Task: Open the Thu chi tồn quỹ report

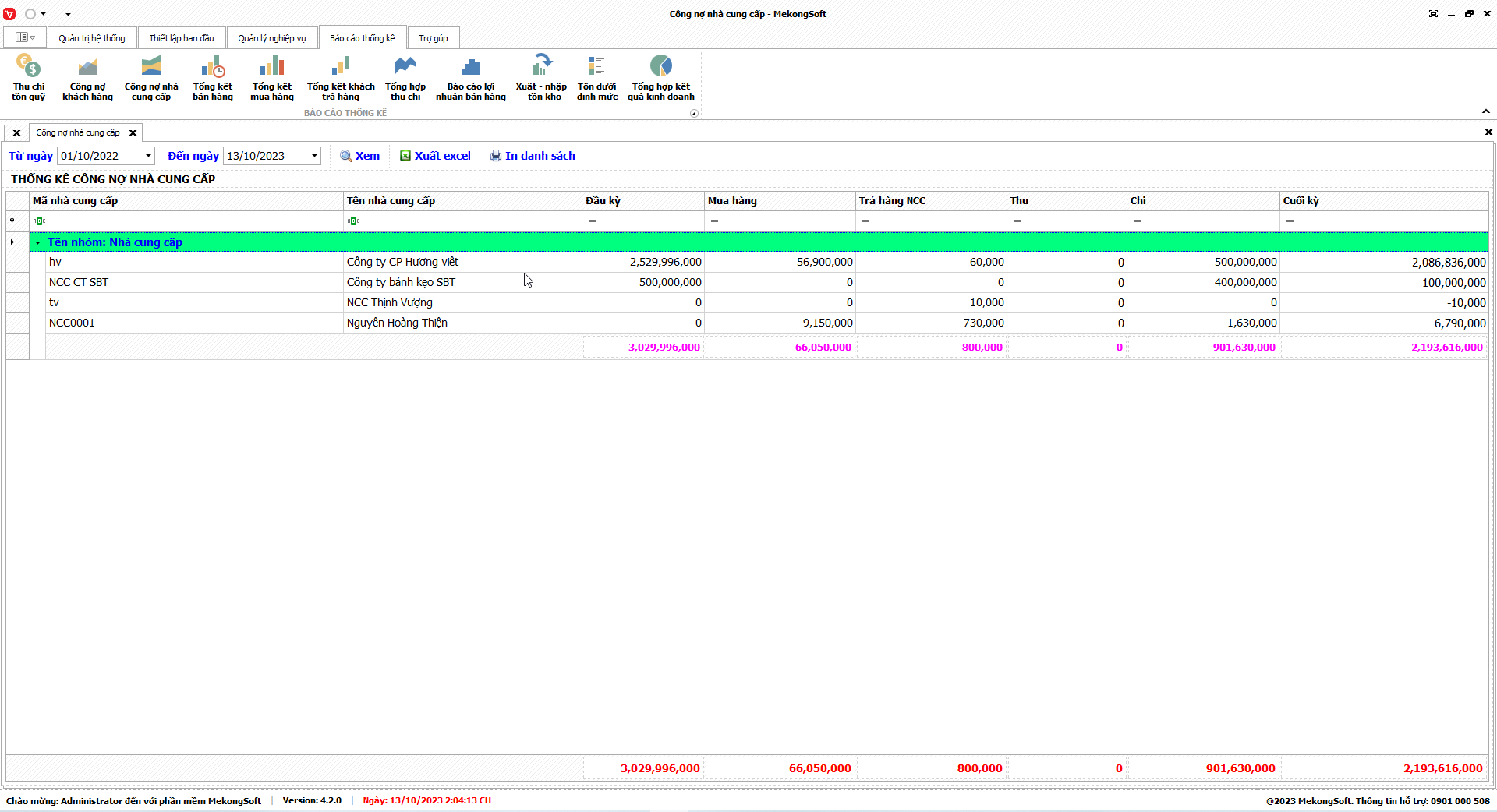Action: (x=28, y=76)
